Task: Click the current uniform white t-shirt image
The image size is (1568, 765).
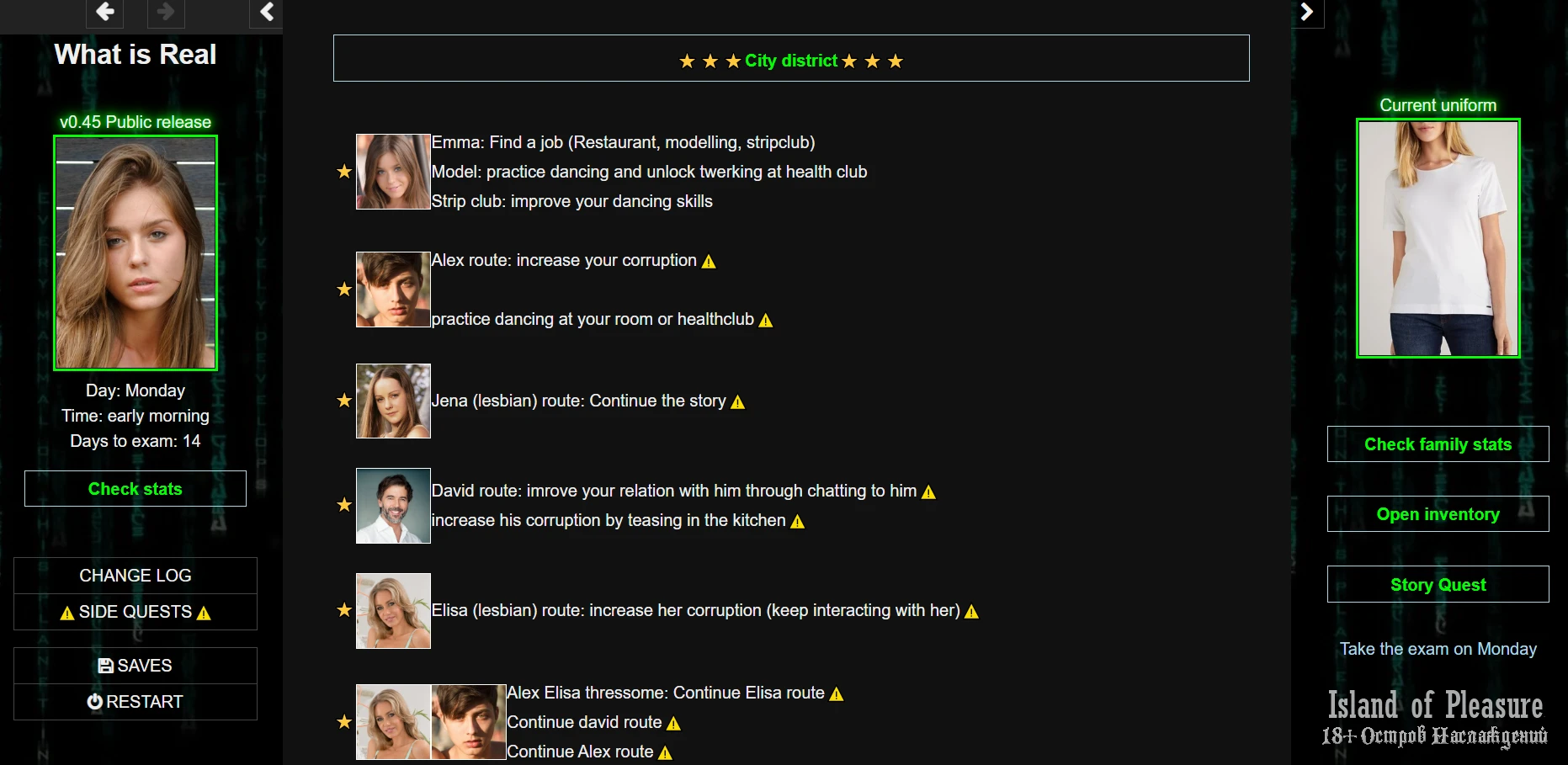Action: click(x=1438, y=238)
